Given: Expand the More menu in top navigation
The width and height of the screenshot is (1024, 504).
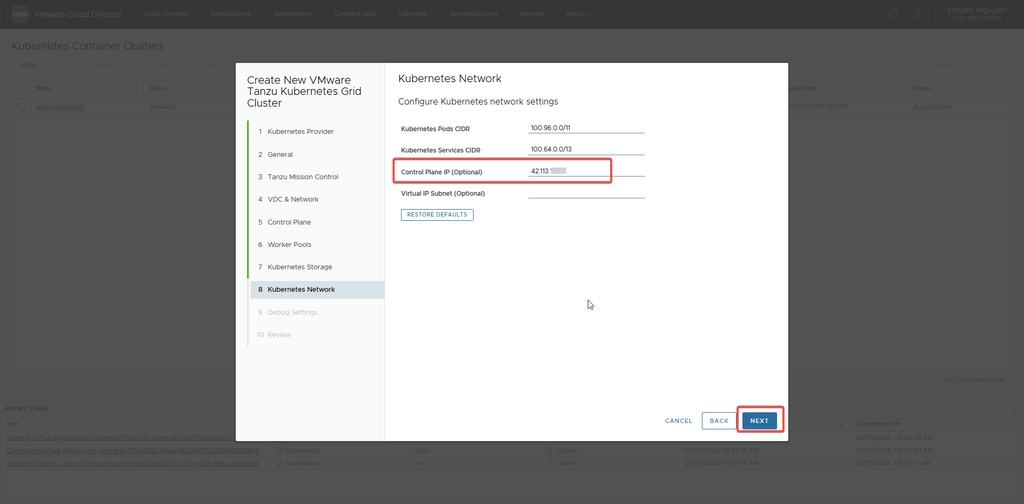Looking at the screenshot, I should pos(578,14).
